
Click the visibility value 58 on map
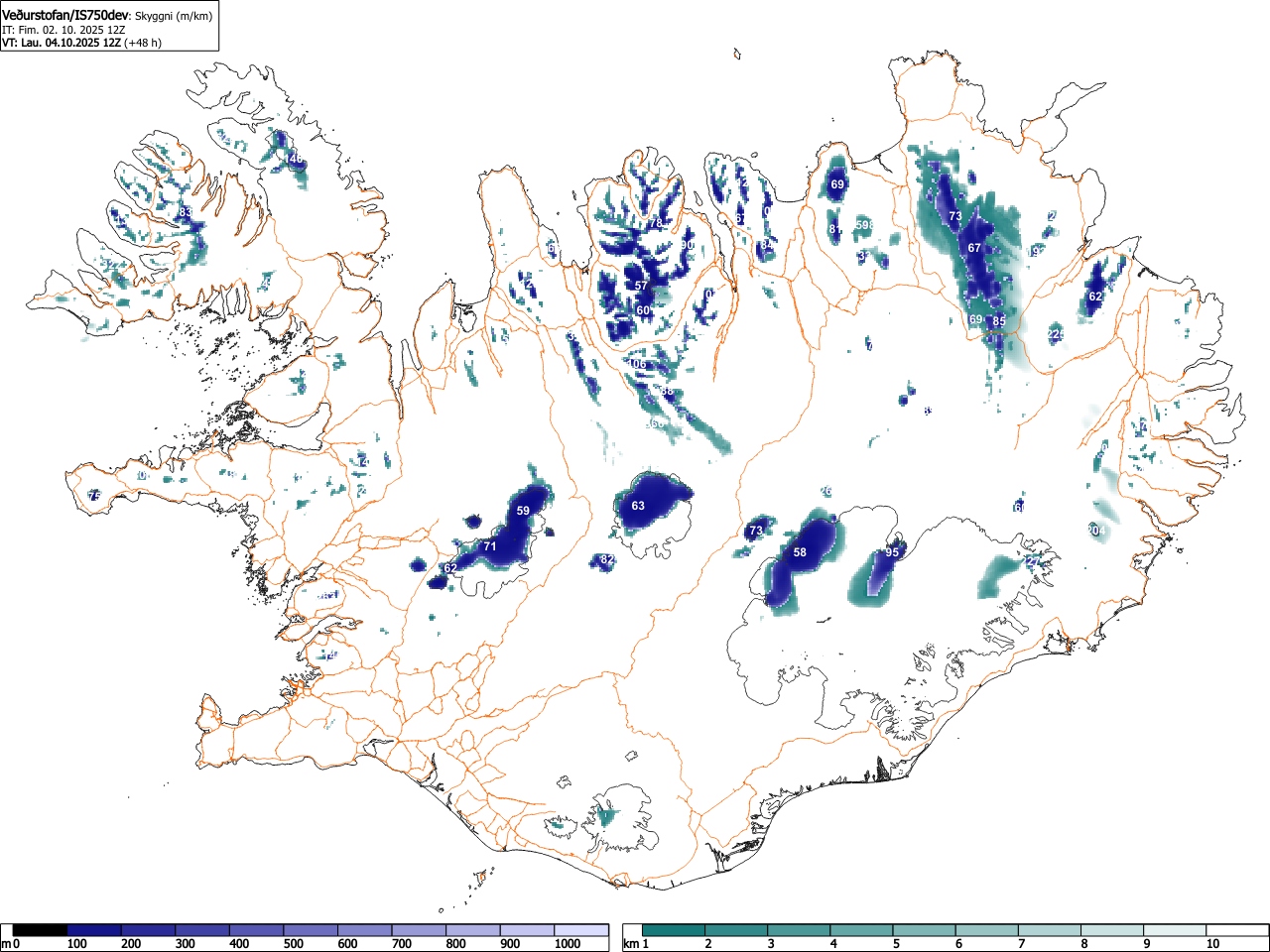pyautogui.click(x=800, y=552)
